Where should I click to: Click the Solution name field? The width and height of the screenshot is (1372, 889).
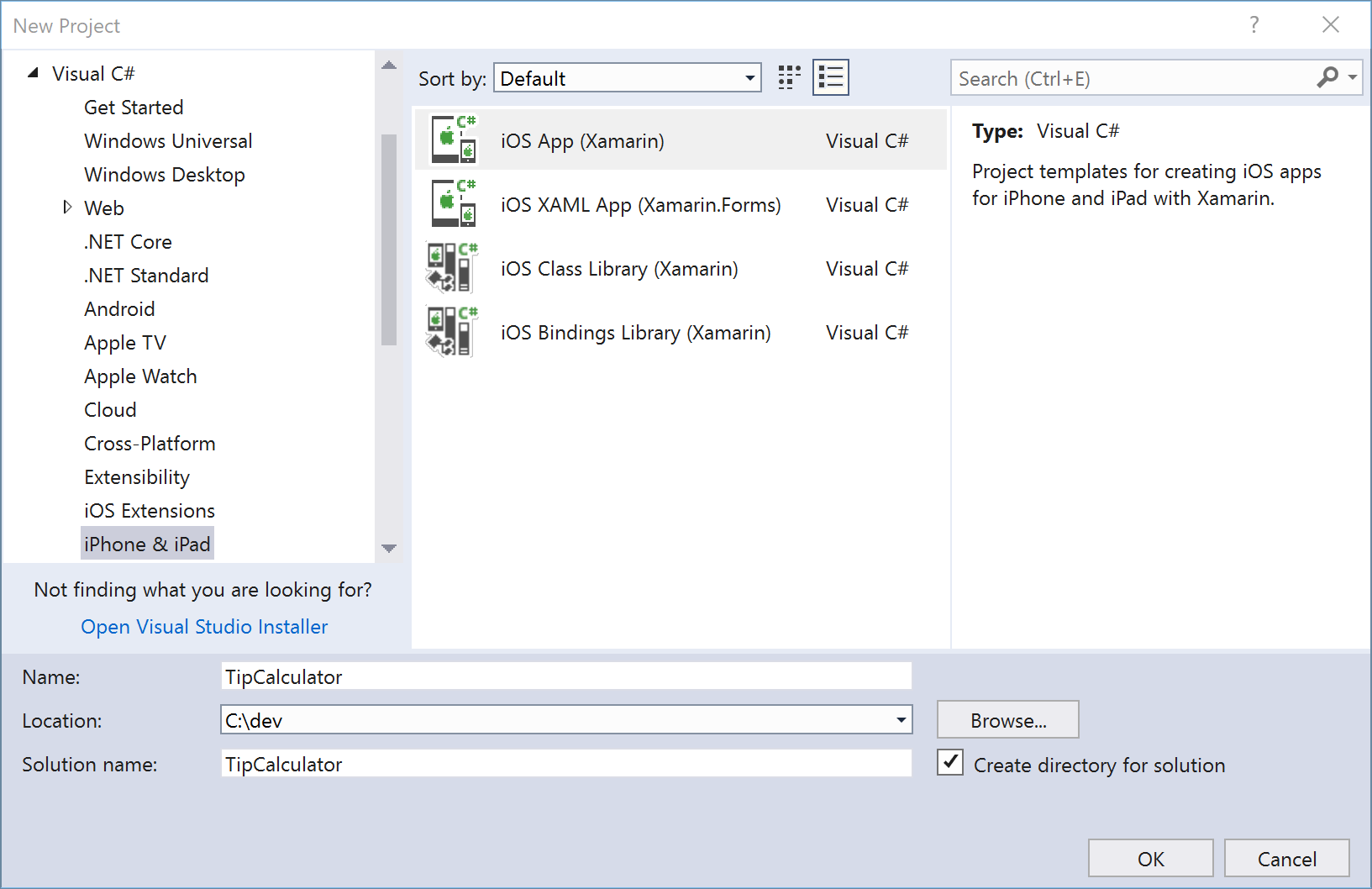click(566, 764)
